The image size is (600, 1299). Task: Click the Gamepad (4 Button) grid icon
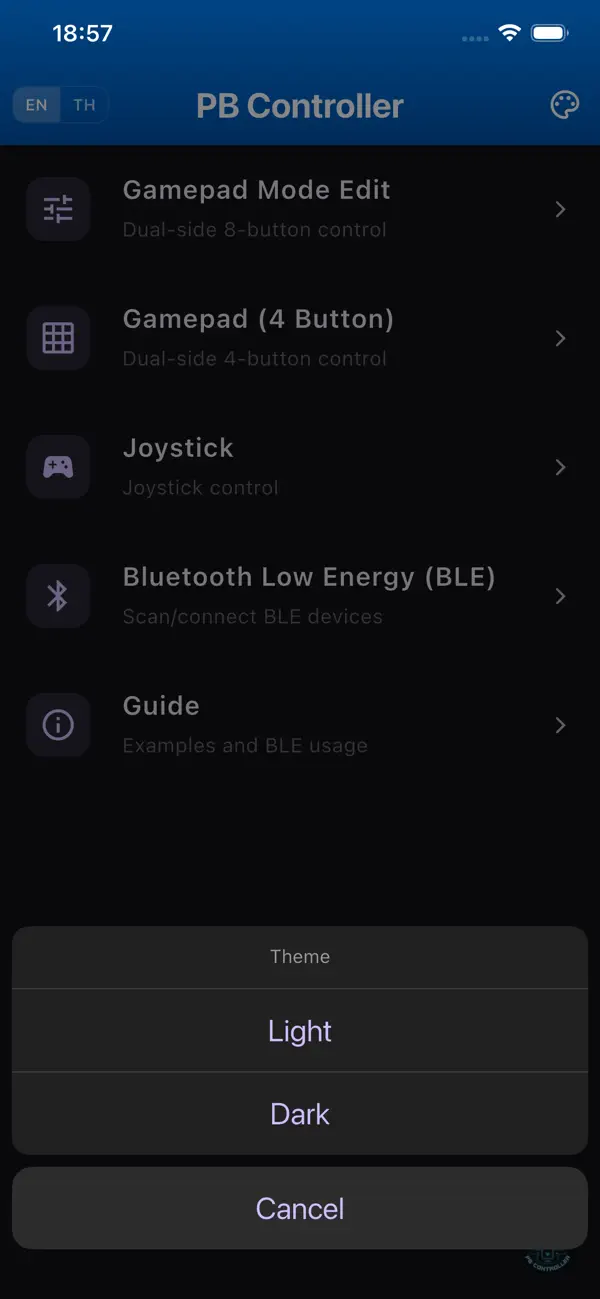point(57,338)
